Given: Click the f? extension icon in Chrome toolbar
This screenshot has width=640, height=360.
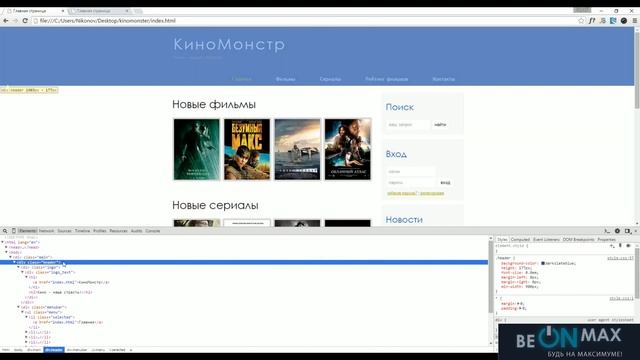Looking at the screenshot, I should tap(592, 20).
